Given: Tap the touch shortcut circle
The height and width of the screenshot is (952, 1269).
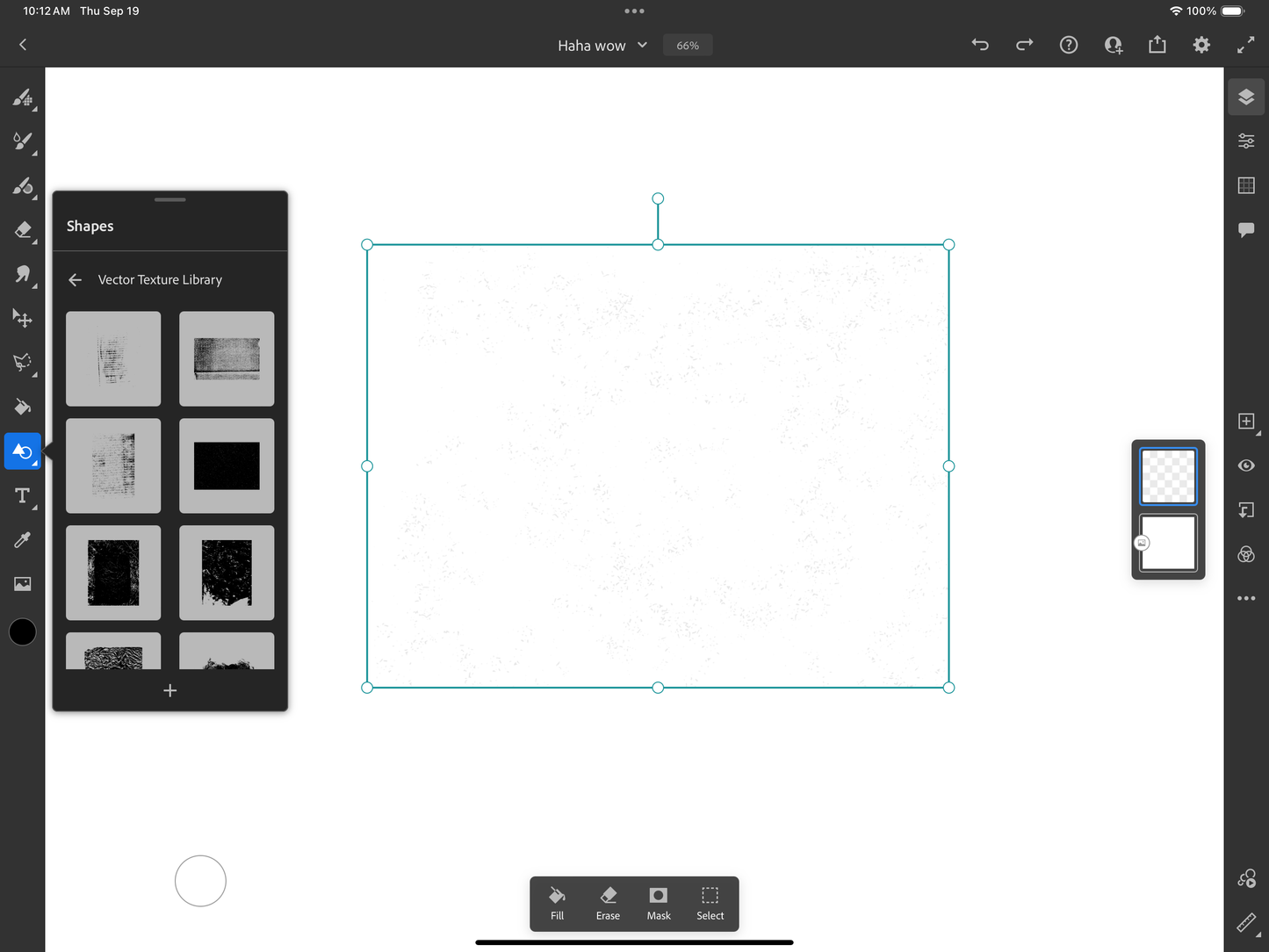Looking at the screenshot, I should coord(200,881).
